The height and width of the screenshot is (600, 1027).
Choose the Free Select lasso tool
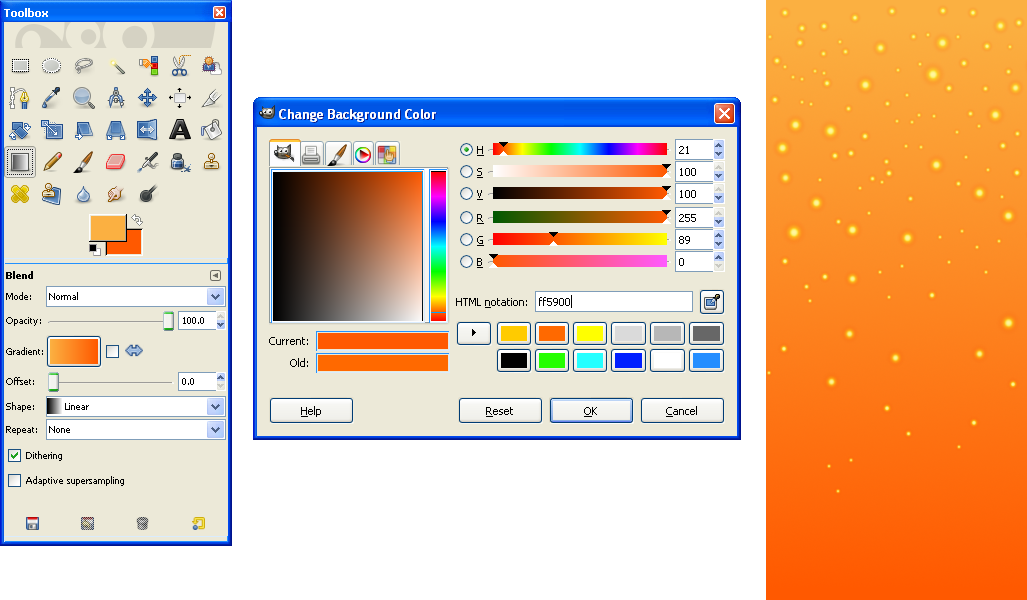(x=84, y=66)
